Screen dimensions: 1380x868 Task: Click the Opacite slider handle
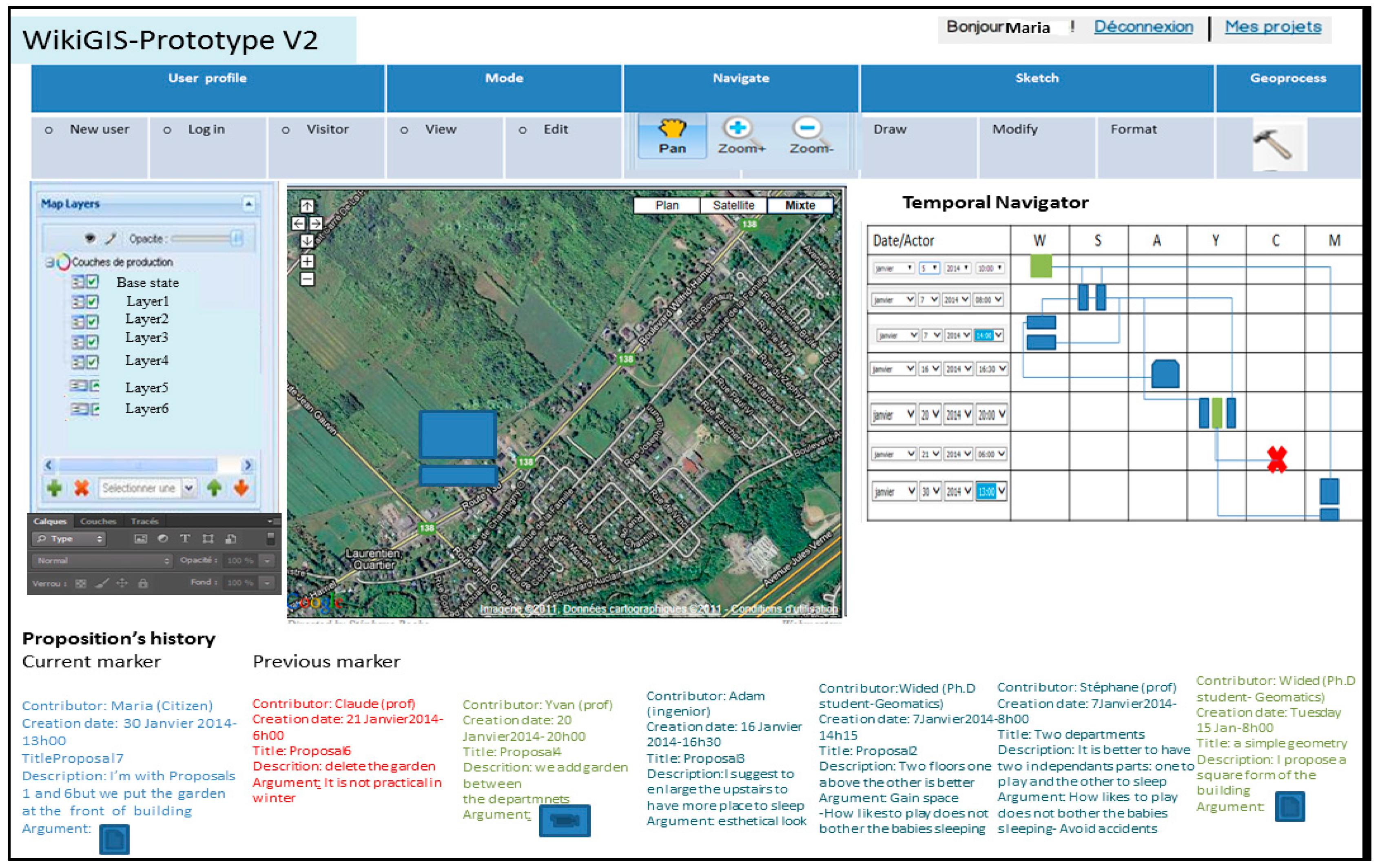[237, 238]
